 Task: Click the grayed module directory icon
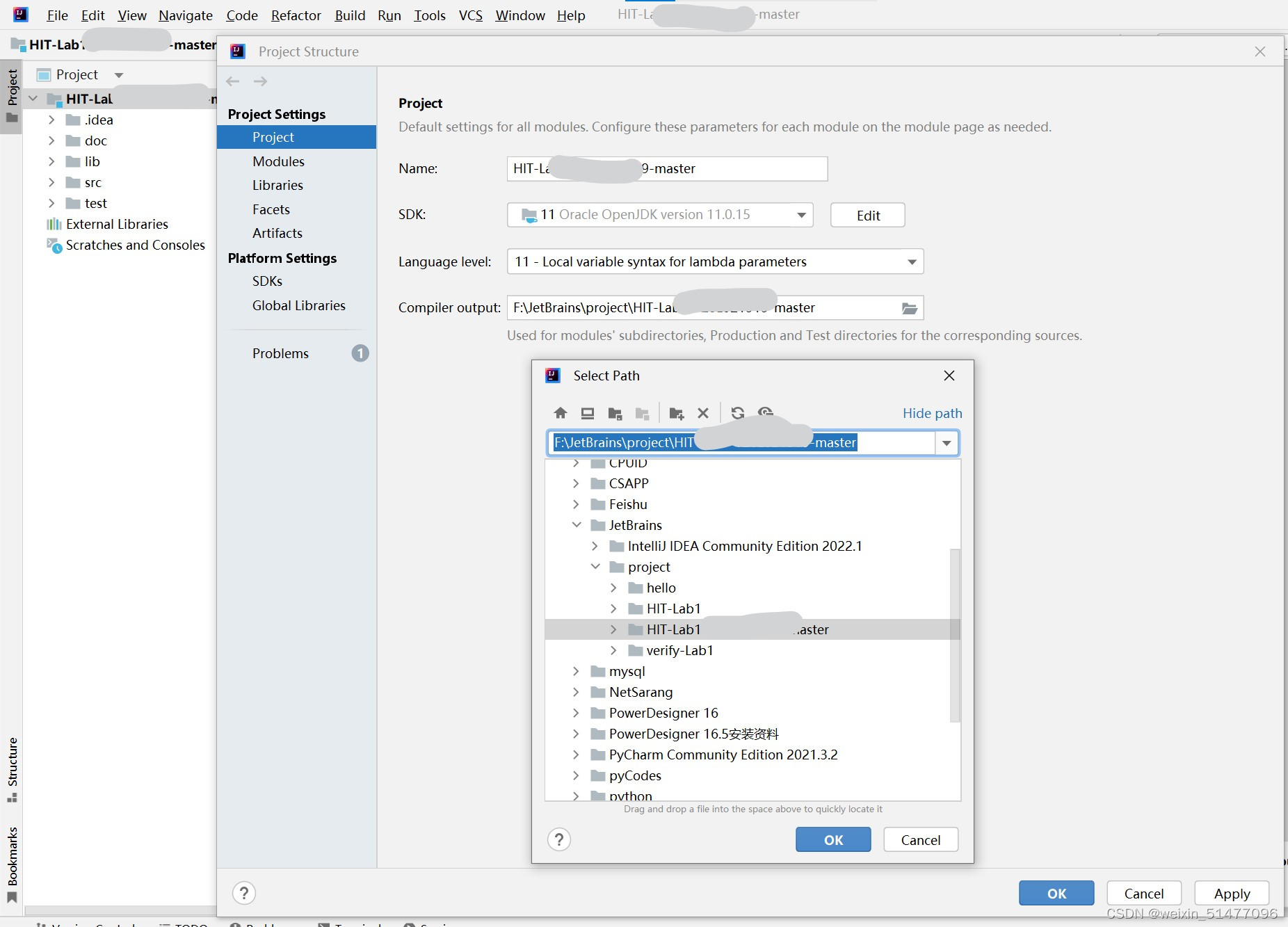642,413
